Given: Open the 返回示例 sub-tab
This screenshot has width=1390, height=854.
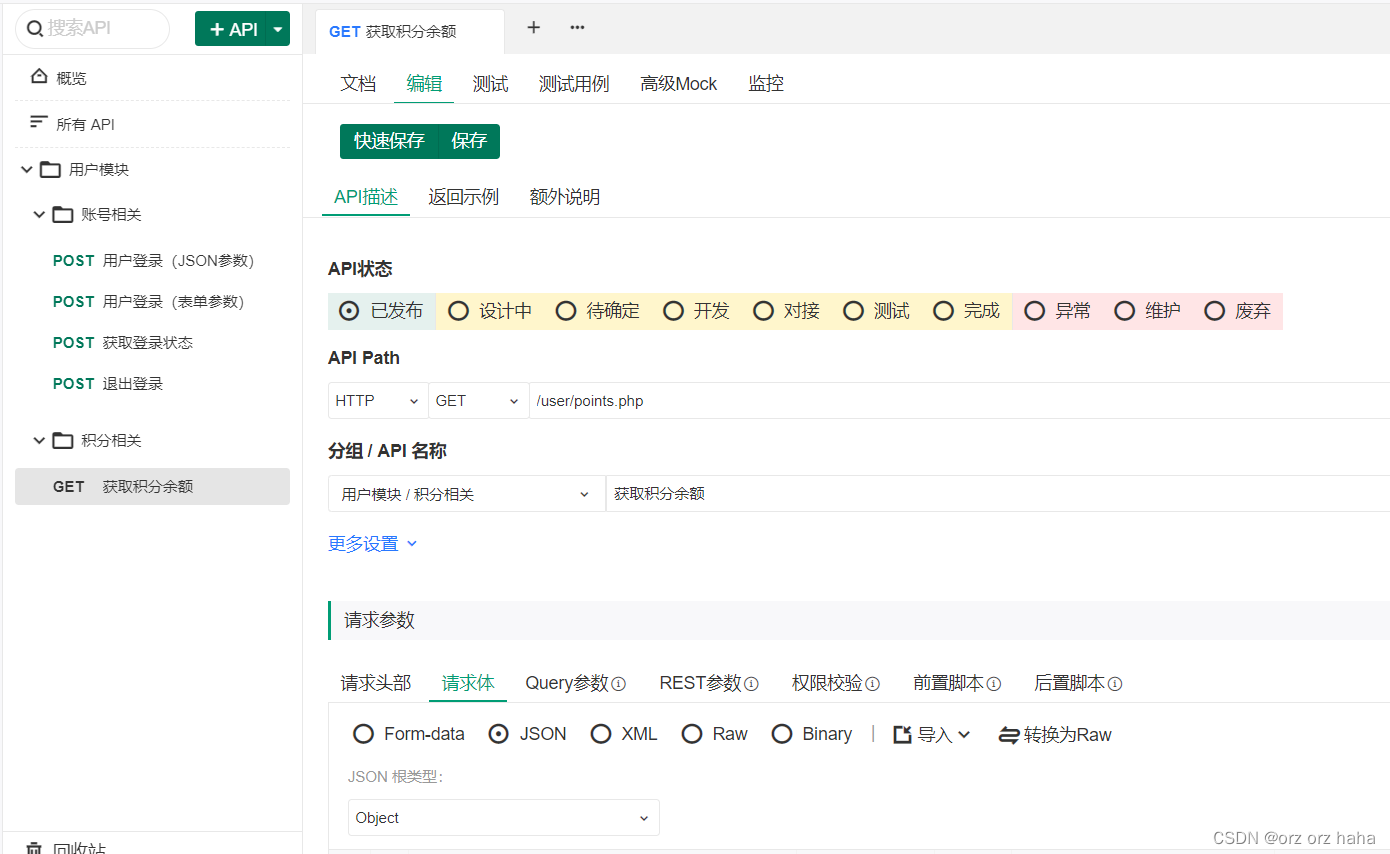Looking at the screenshot, I should click(x=464, y=197).
